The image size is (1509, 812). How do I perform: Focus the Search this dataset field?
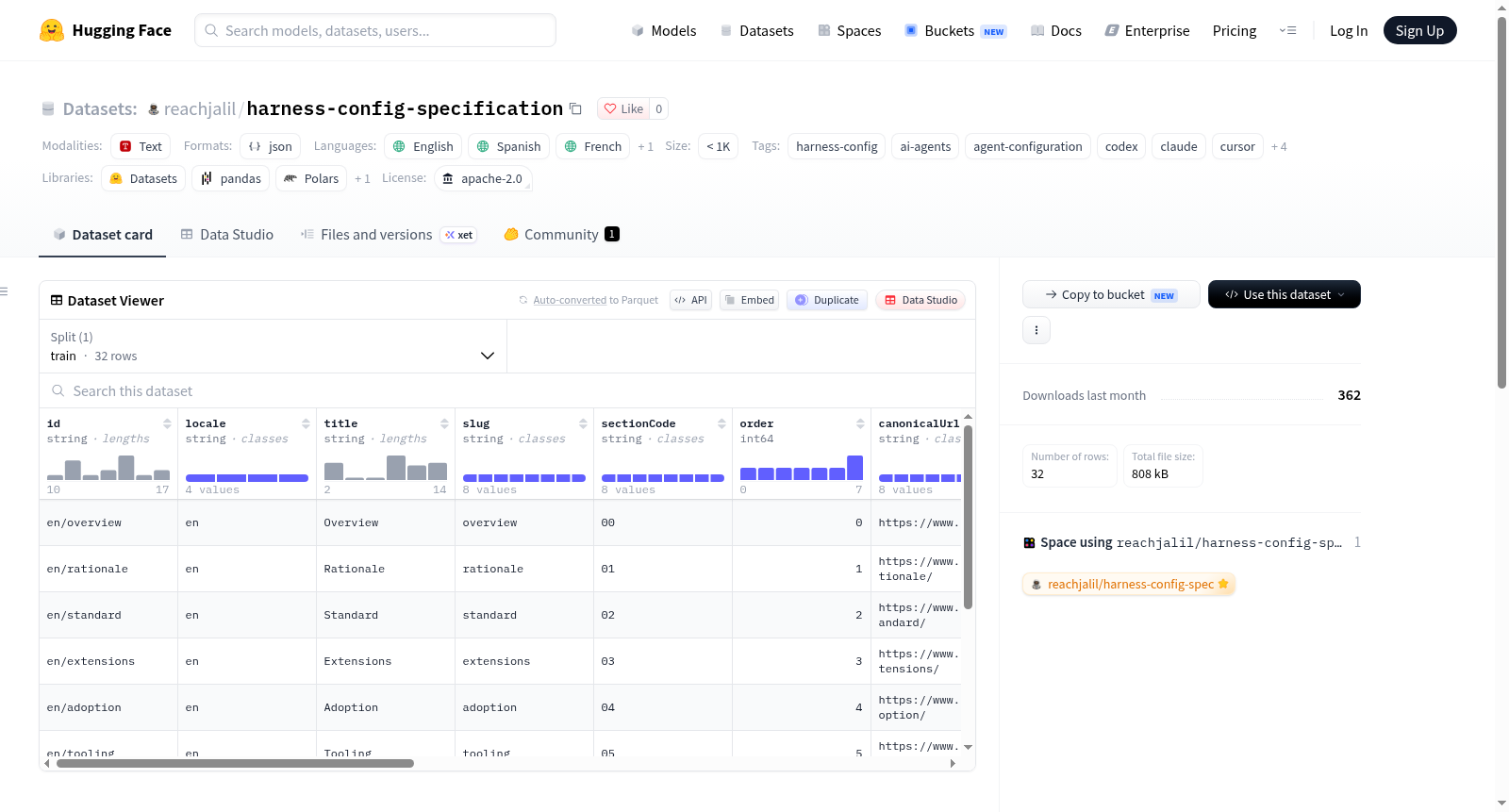point(507,390)
